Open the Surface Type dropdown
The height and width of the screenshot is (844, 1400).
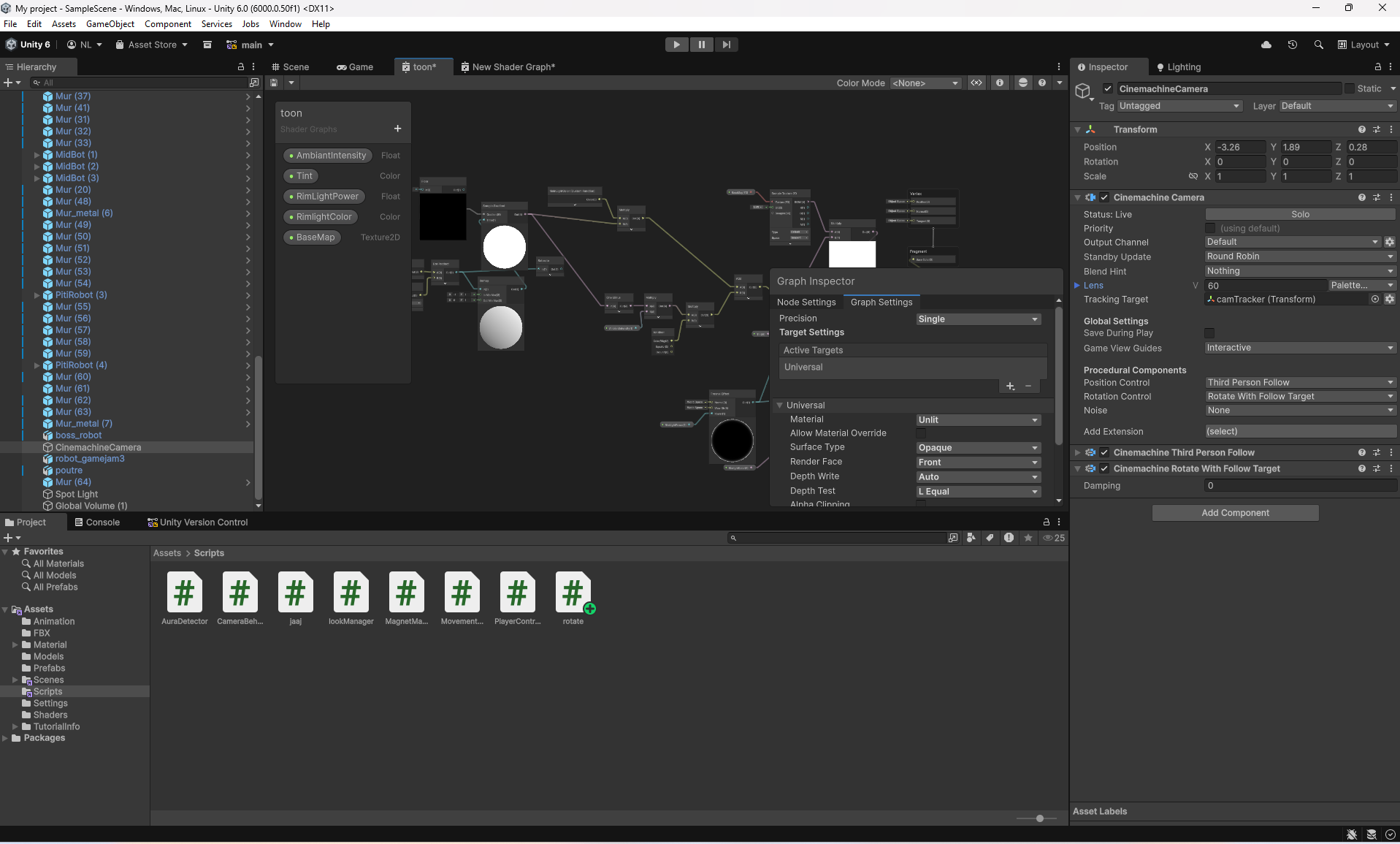[978, 448]
